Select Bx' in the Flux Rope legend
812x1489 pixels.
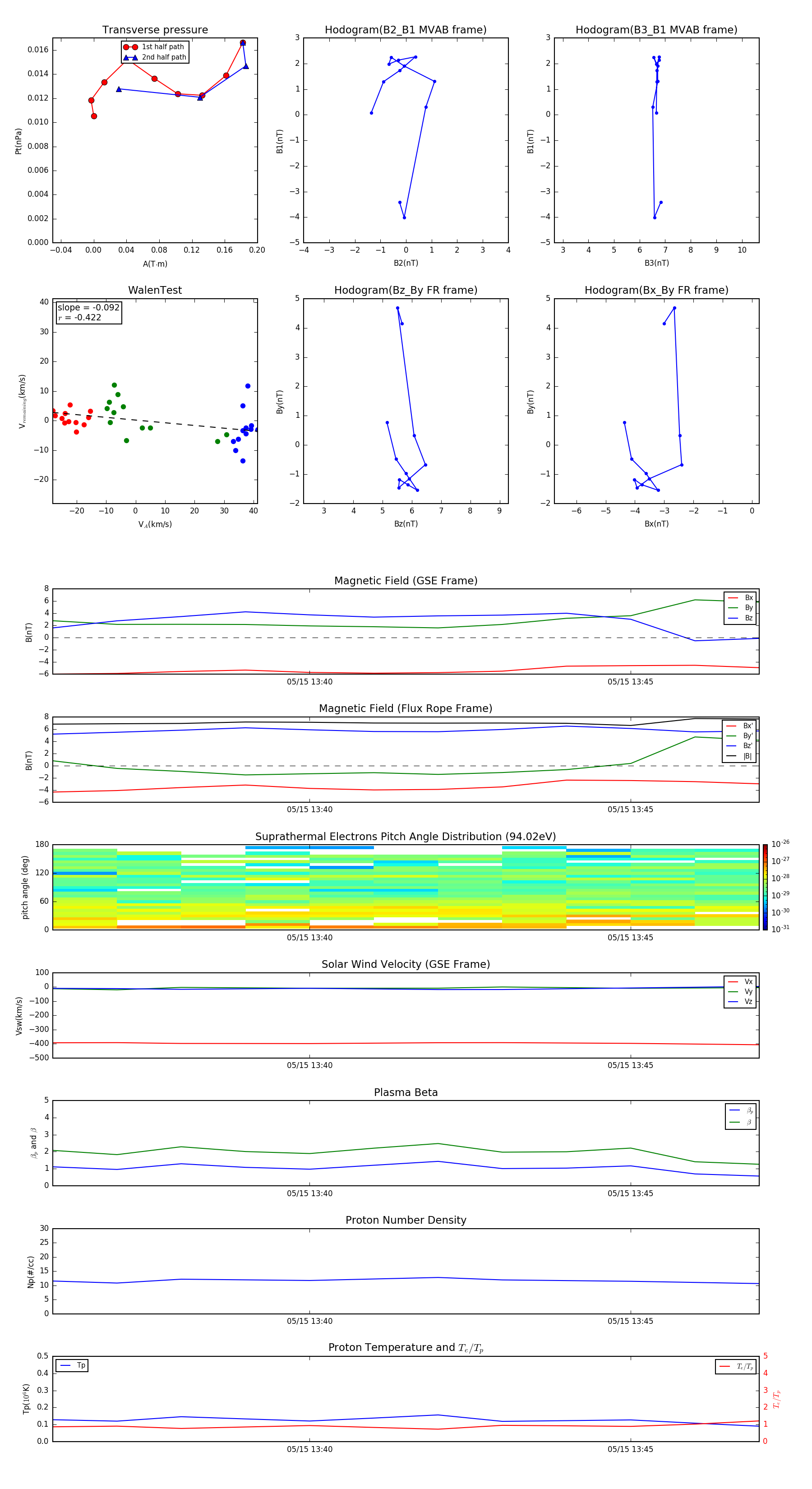(x=740, y=726)
